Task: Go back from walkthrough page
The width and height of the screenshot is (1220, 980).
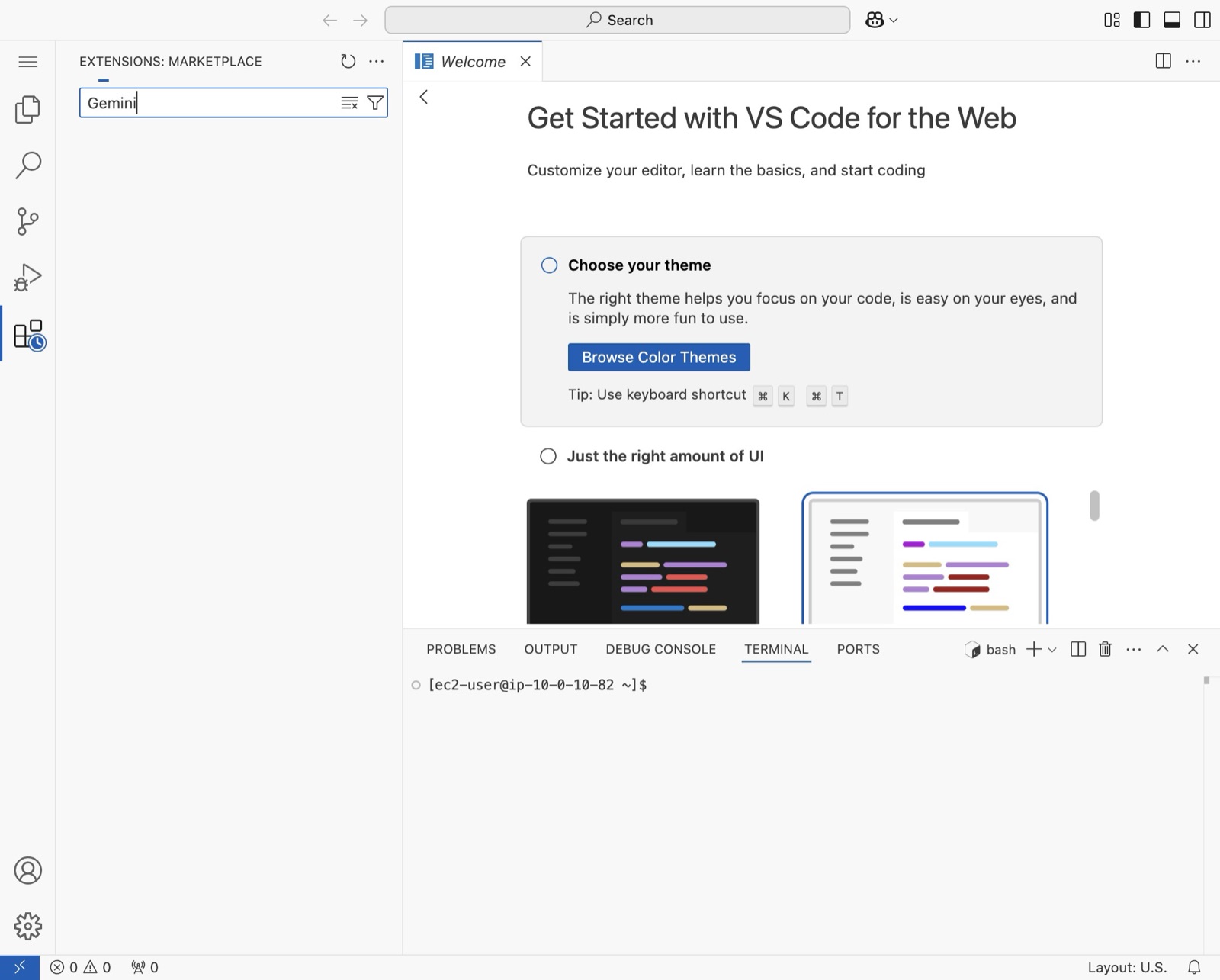Action: [x=424, y=97]
